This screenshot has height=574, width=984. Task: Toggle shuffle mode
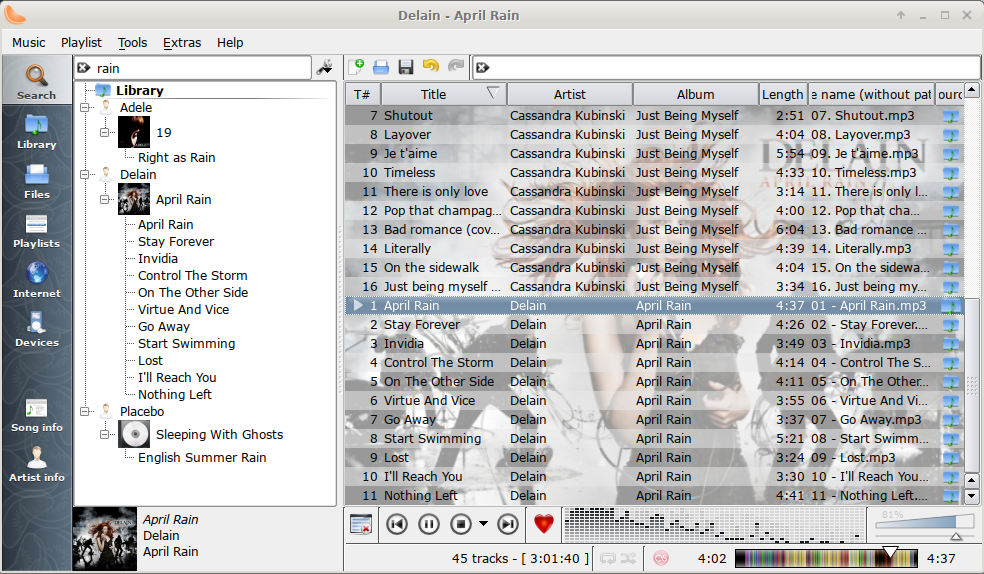[x=628, y=558]
